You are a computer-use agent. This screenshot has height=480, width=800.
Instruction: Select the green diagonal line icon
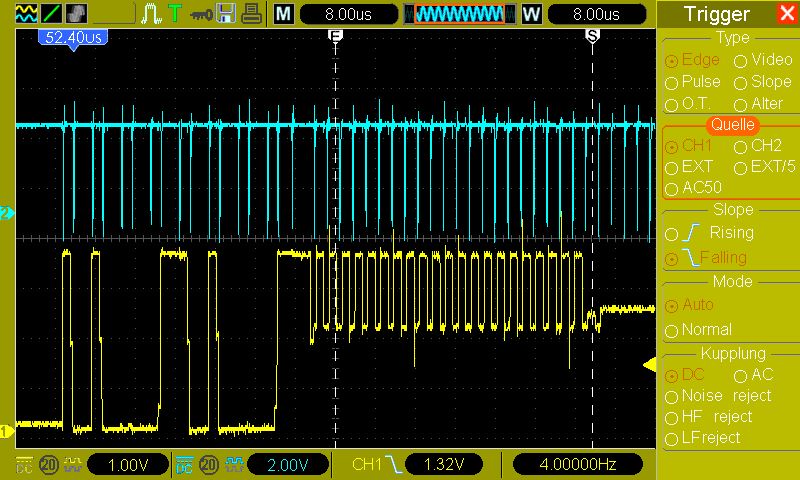(52, 14)
